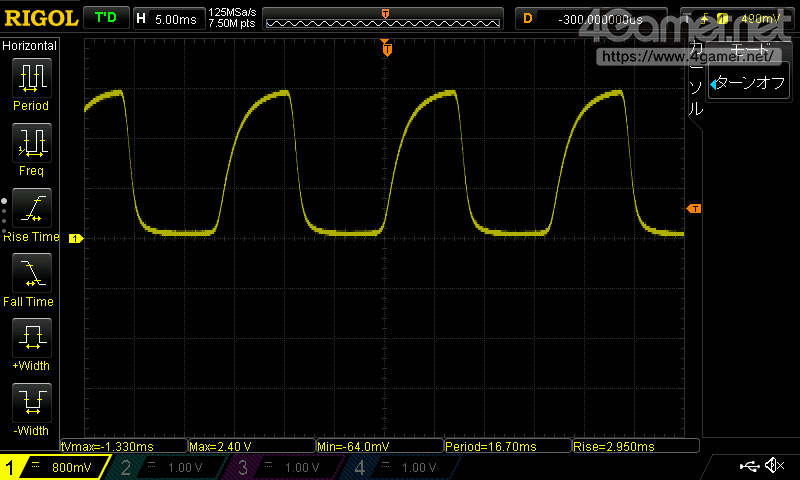
Task: Toggle the muted speaker sound icon
Action: [774, 465]
